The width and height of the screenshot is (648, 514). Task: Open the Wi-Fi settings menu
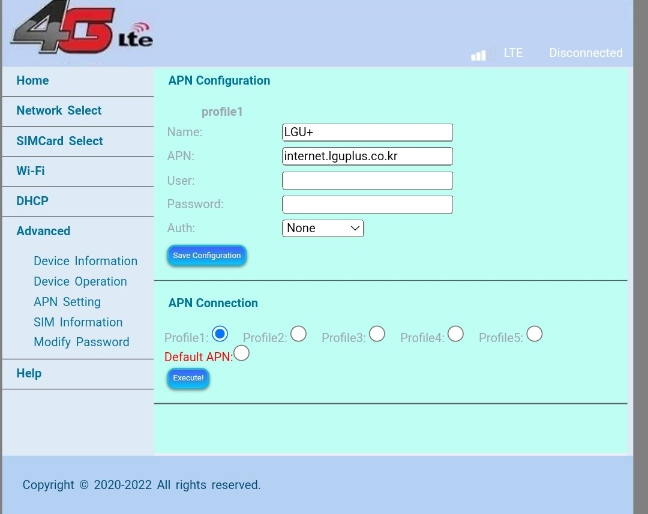point(31,171)
